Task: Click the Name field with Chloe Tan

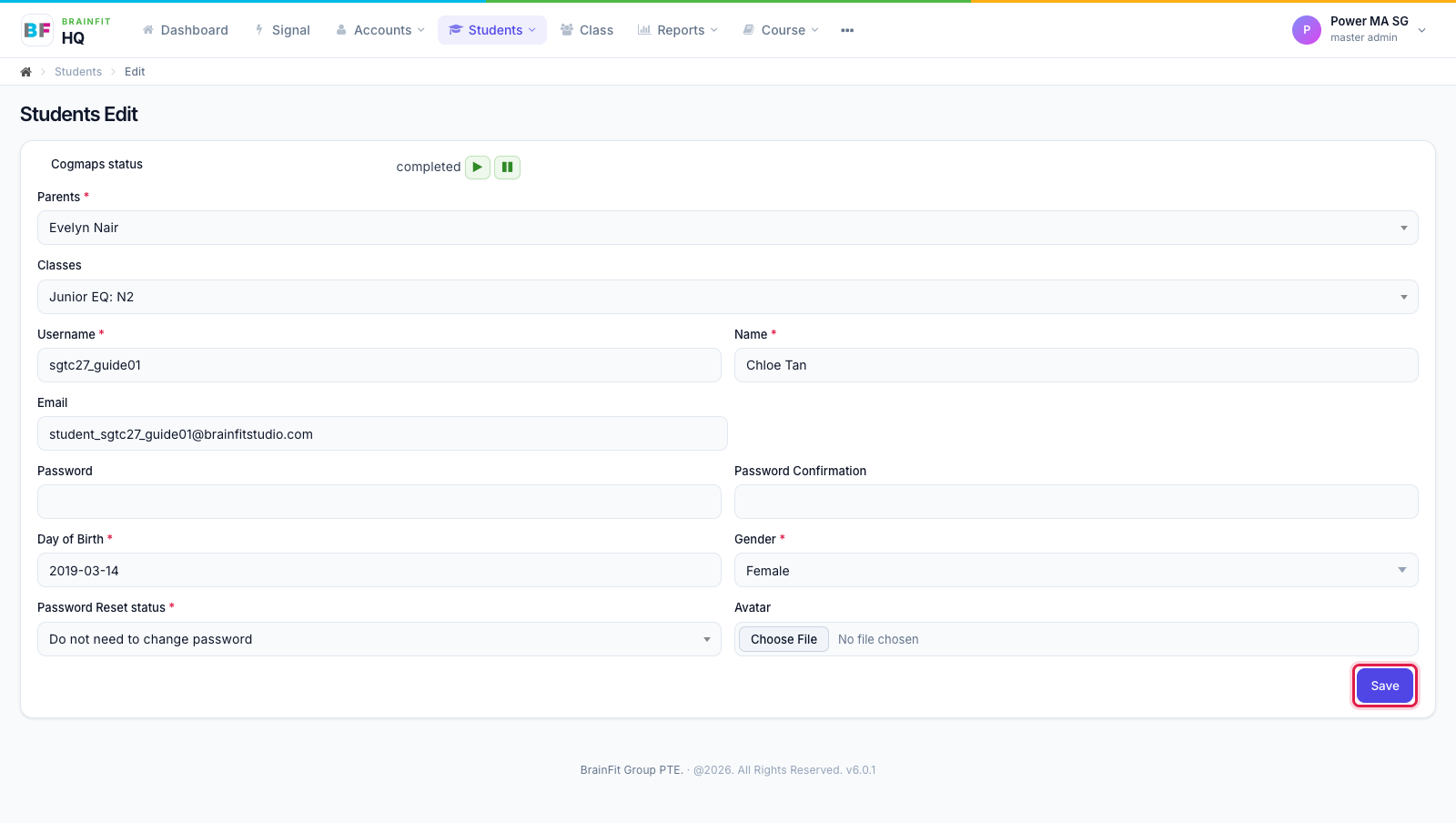Action: (x=1077, y=365)
